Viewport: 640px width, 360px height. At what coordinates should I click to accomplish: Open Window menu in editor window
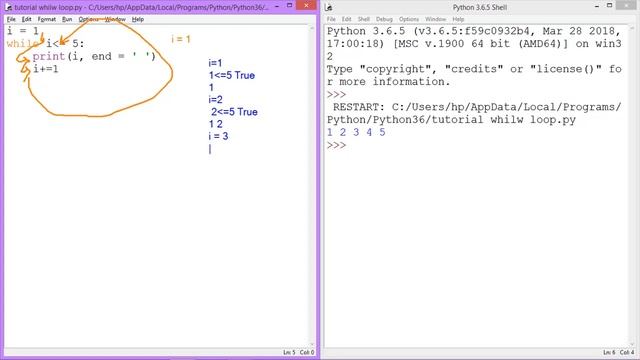tap(115, 19)
